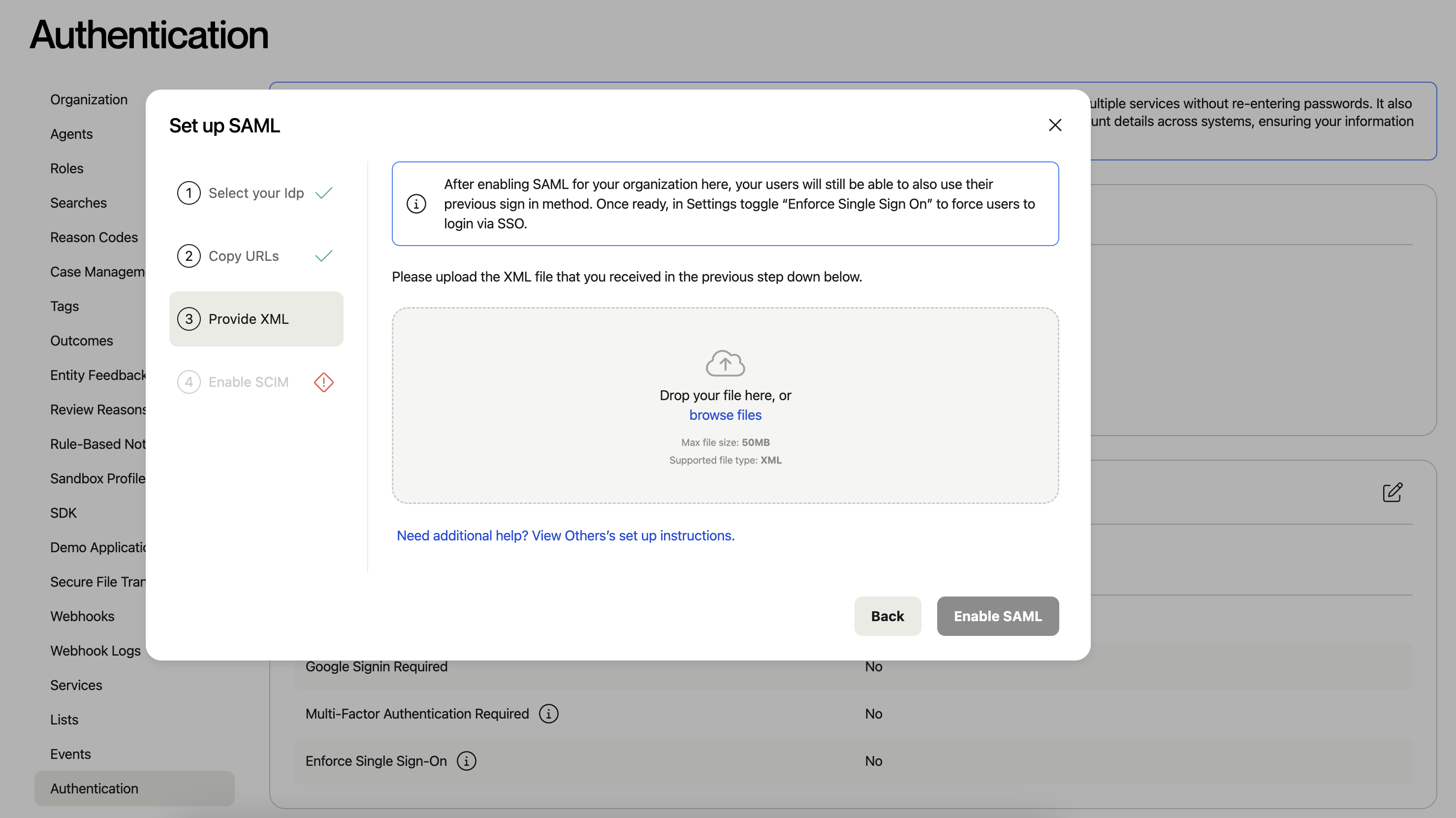Click the edit pencil icon in settings panel
1456x818 pixels.
click(x=1392, y=492)
